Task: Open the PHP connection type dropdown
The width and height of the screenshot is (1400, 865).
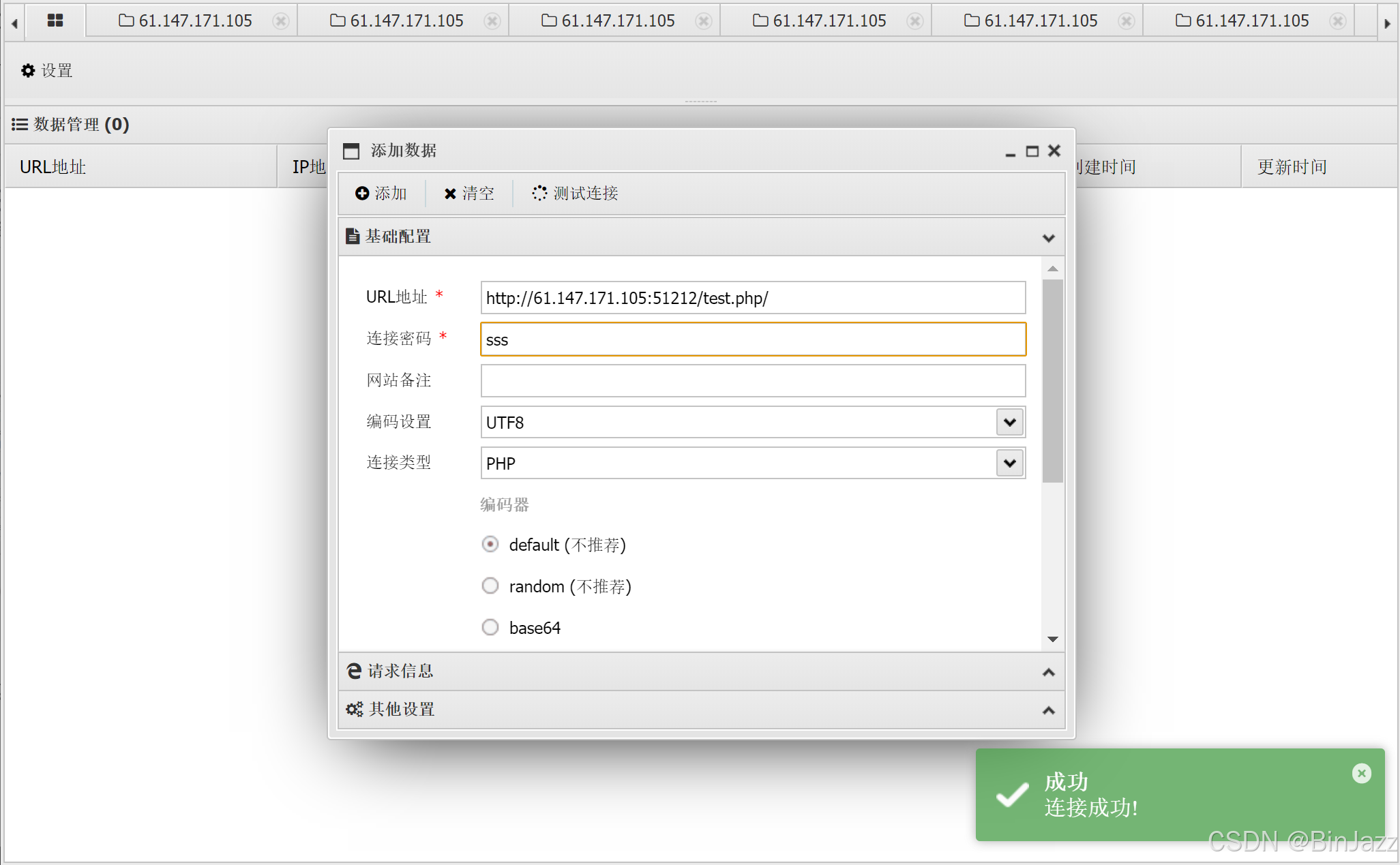Action: pyautogui.click(x=1010, y=464)
